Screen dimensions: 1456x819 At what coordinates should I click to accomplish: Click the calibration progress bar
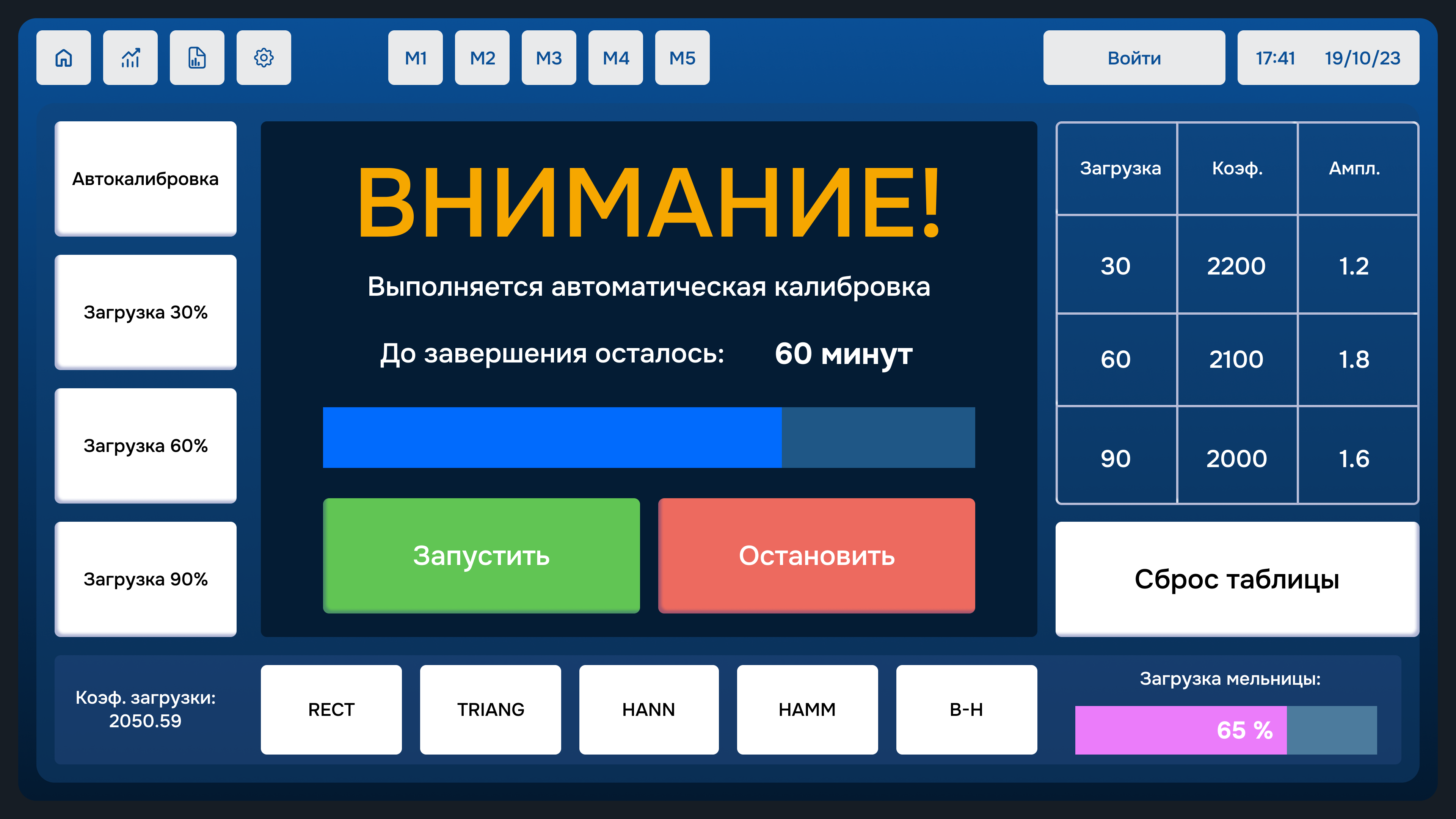649,438
